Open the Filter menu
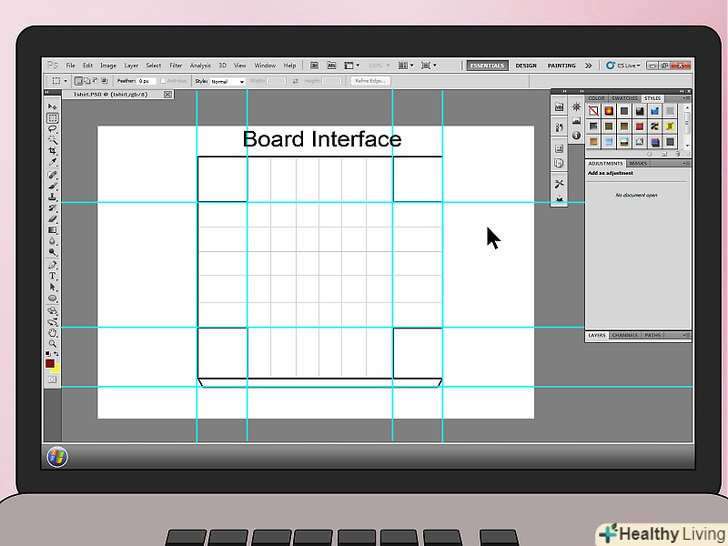The height and width of the screenshot is (546, 728). pos(176,65)
